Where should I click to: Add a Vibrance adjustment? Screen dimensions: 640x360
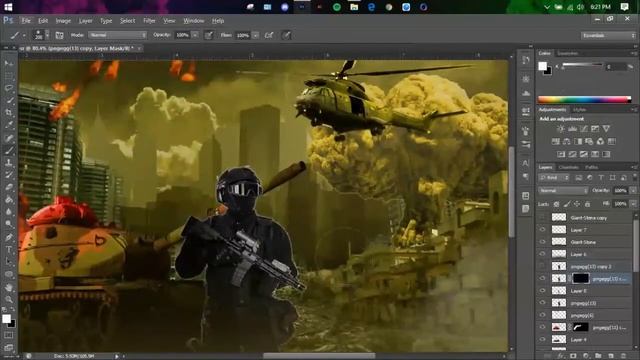click(x=606, y=129)
